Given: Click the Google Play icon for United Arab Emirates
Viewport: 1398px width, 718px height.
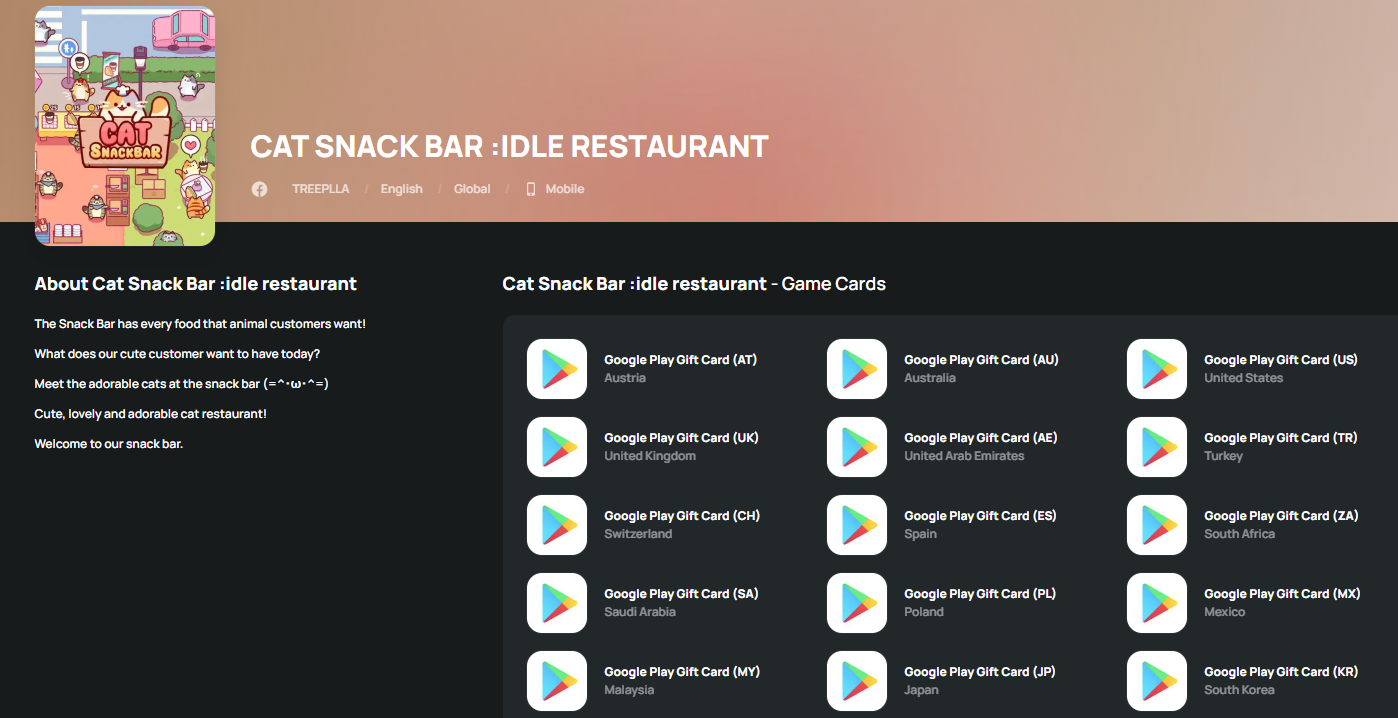Looking at the screenshot, I should pyautogui.click(x=857, y=447).
